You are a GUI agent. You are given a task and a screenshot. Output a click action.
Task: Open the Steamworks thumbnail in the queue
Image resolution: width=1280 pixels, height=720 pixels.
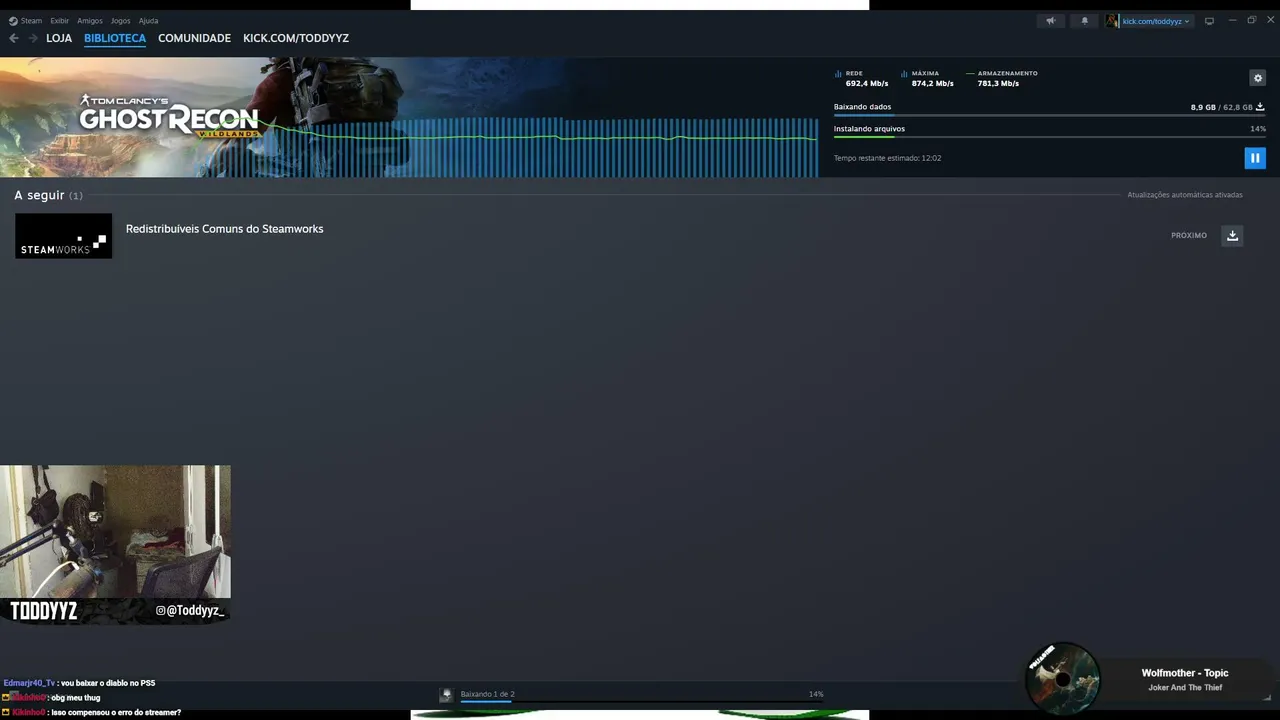tap(63, 236)
